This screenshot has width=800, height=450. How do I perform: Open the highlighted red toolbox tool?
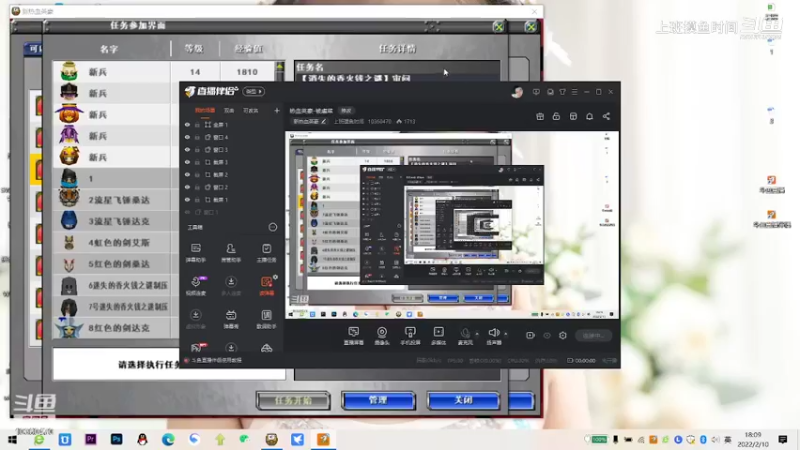tap(266, 286)
